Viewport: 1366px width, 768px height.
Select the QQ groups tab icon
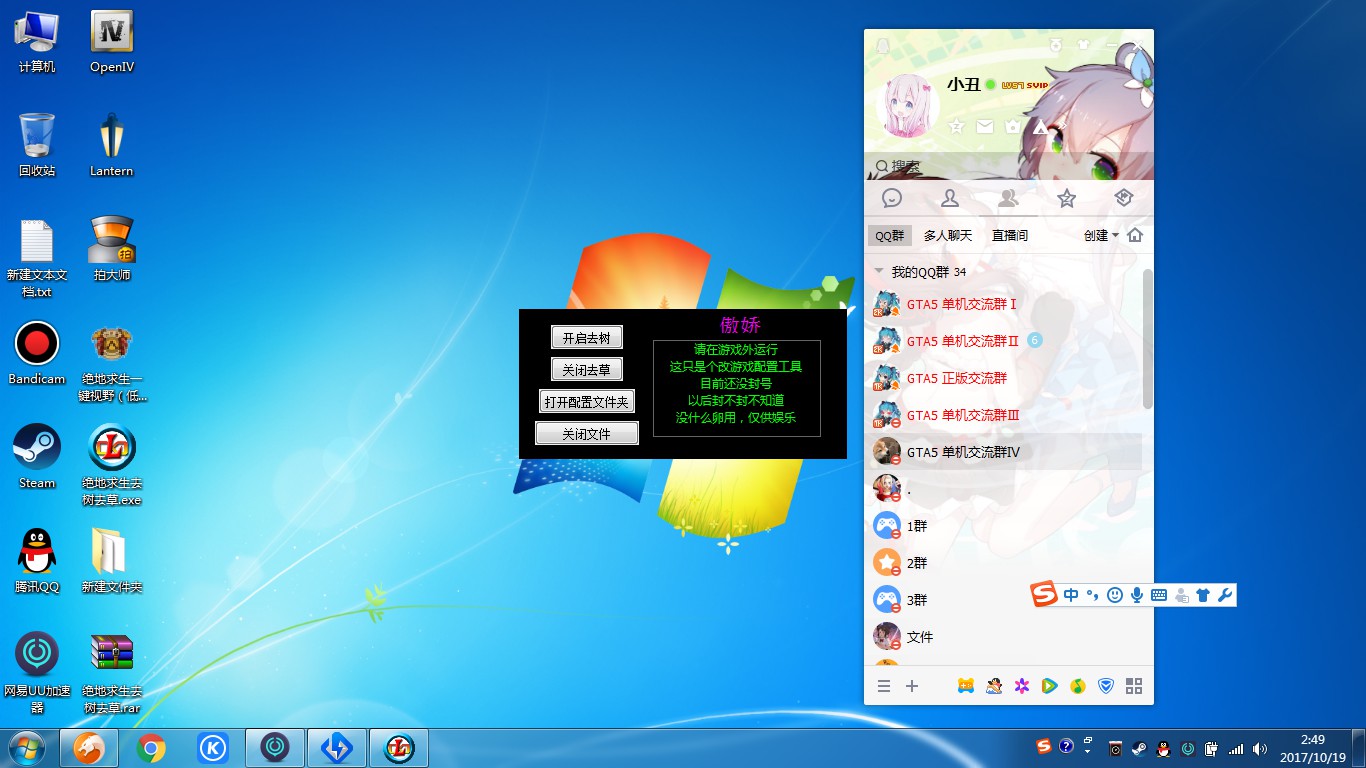pos(1008,198)
